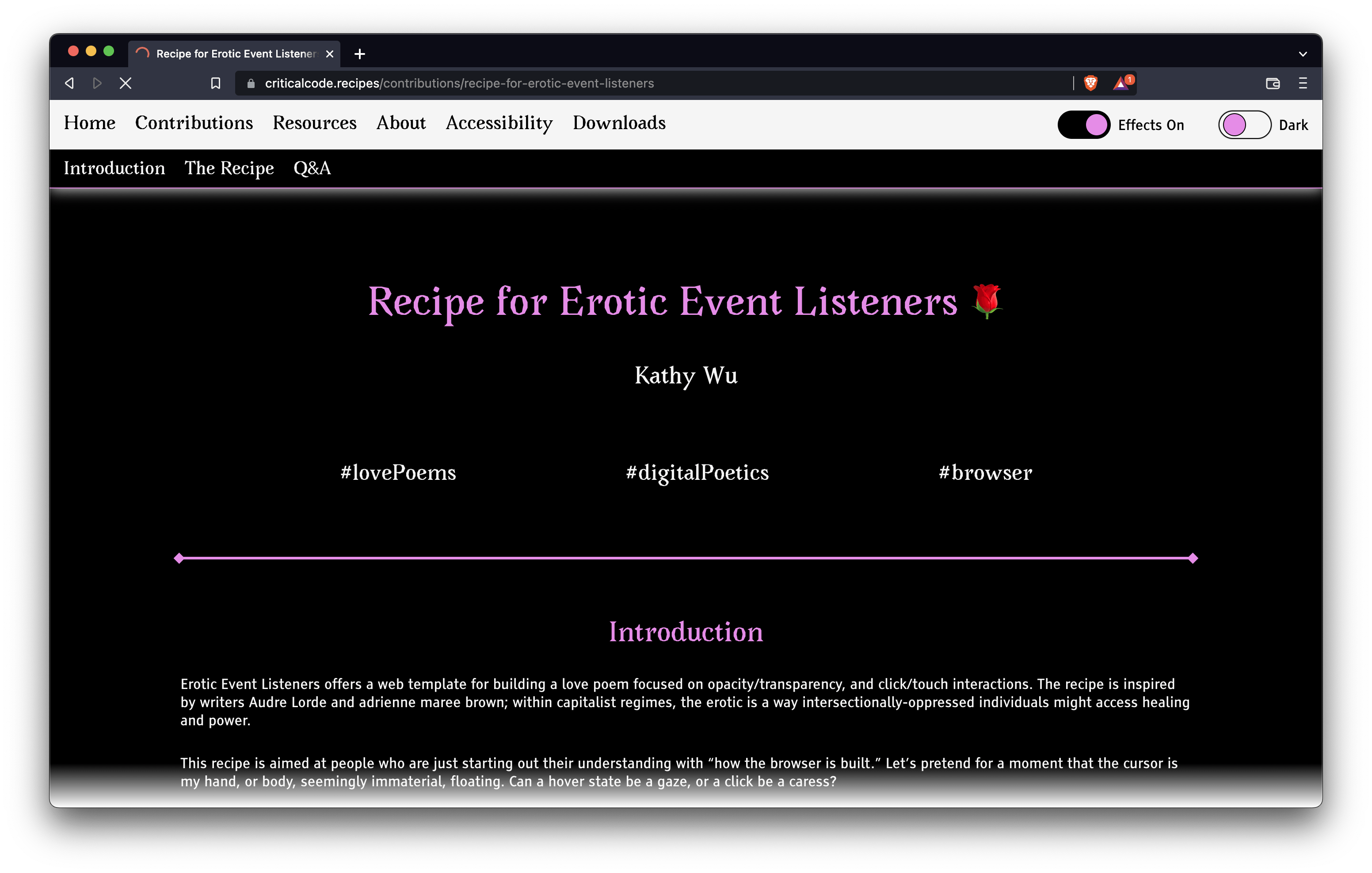Click the #digitalPoetics tag
The image size is (1372, 873).
click(697, 473)
